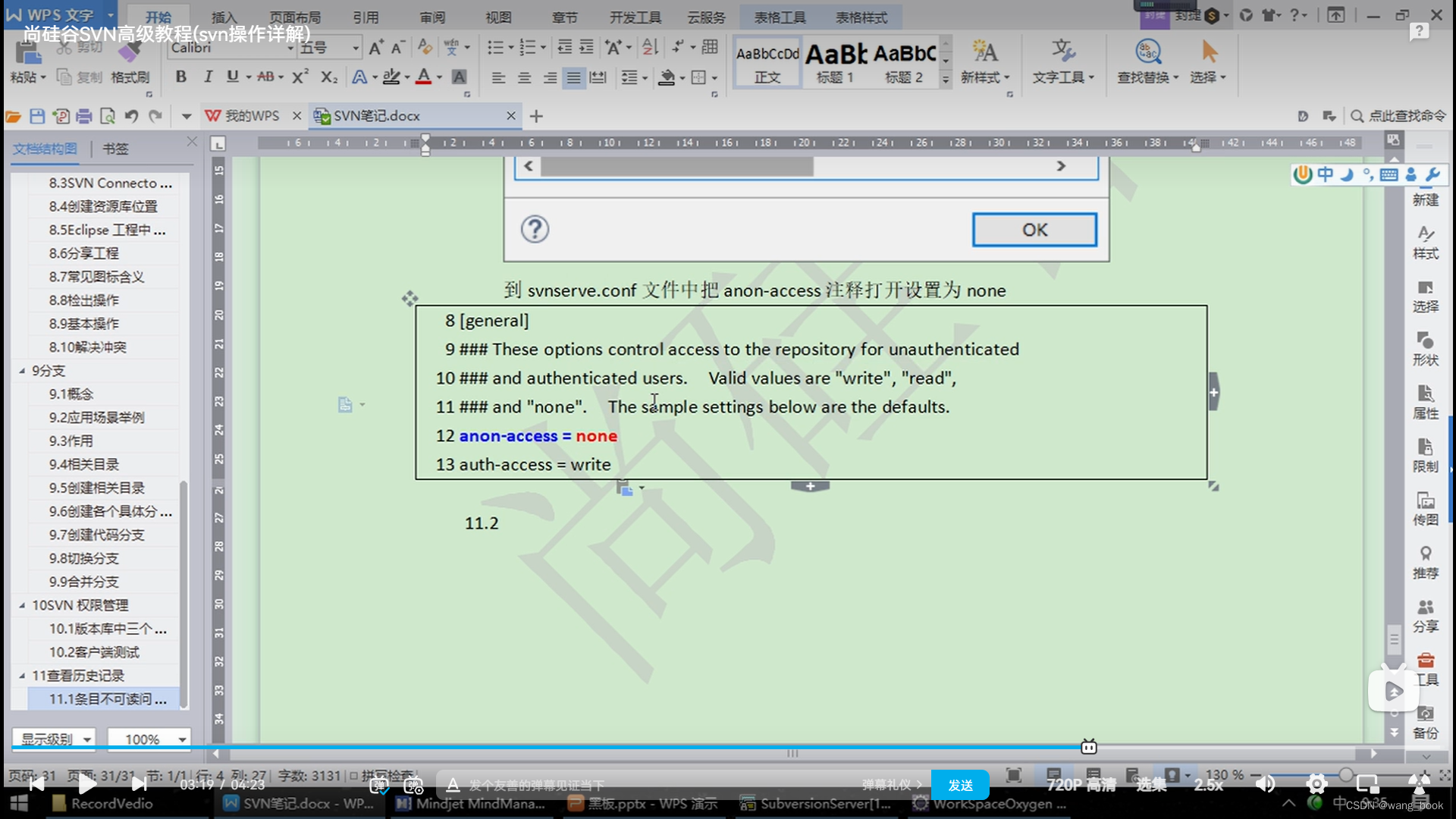Switch to the My WPS document tab
This screenshot has width=1456, height=819.
(243, 116)
